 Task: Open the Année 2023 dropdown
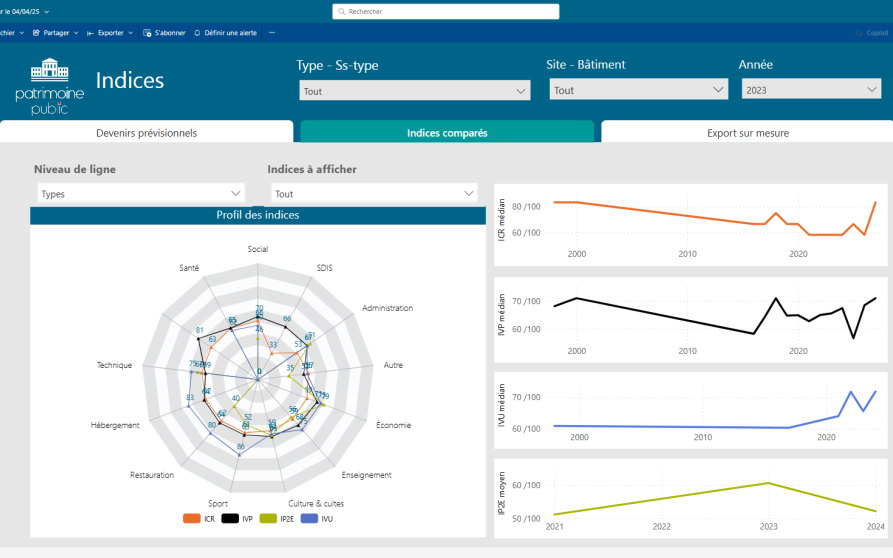(811, 89)
